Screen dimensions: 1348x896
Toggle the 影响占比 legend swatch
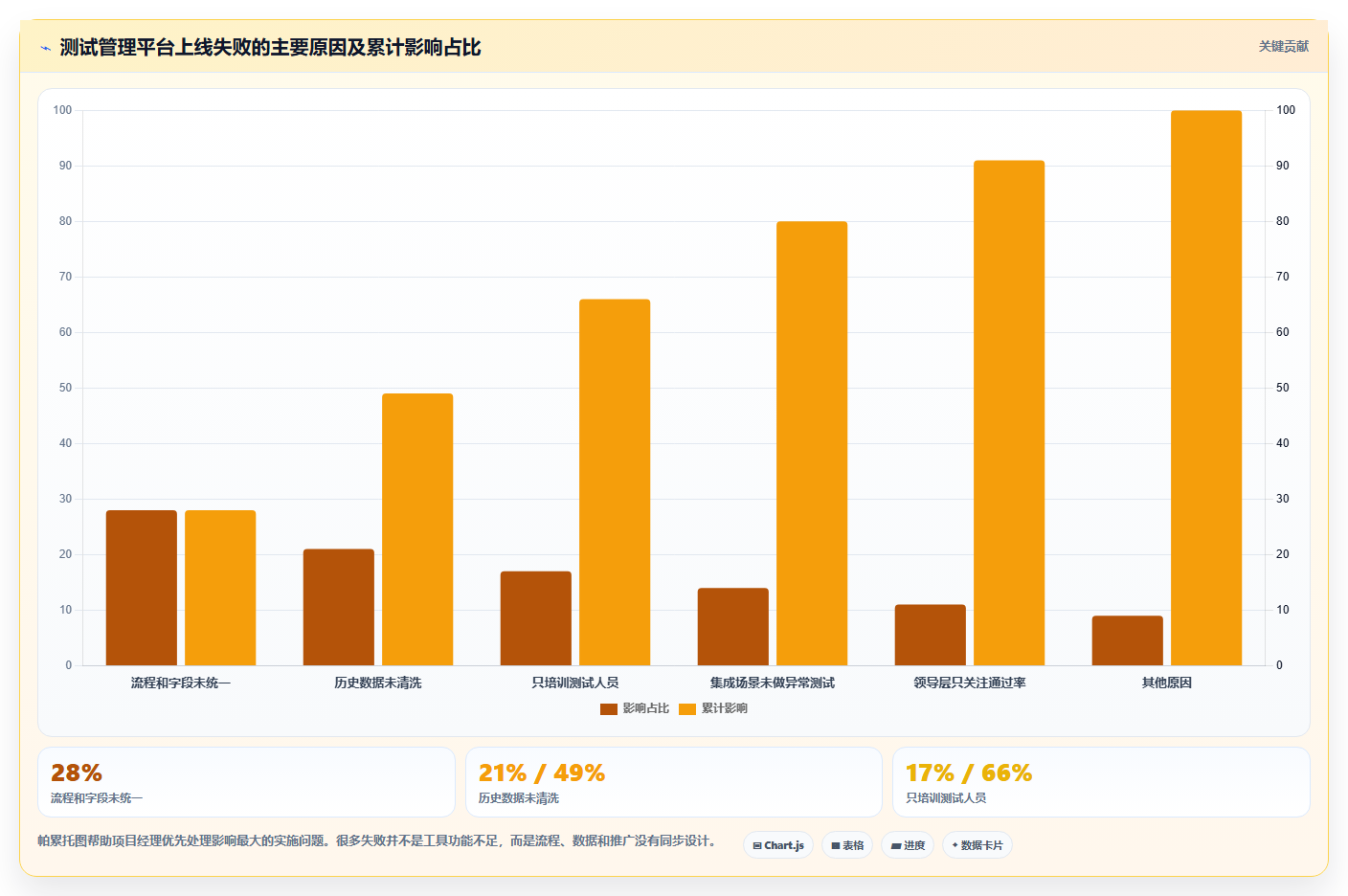click(609, 709)
